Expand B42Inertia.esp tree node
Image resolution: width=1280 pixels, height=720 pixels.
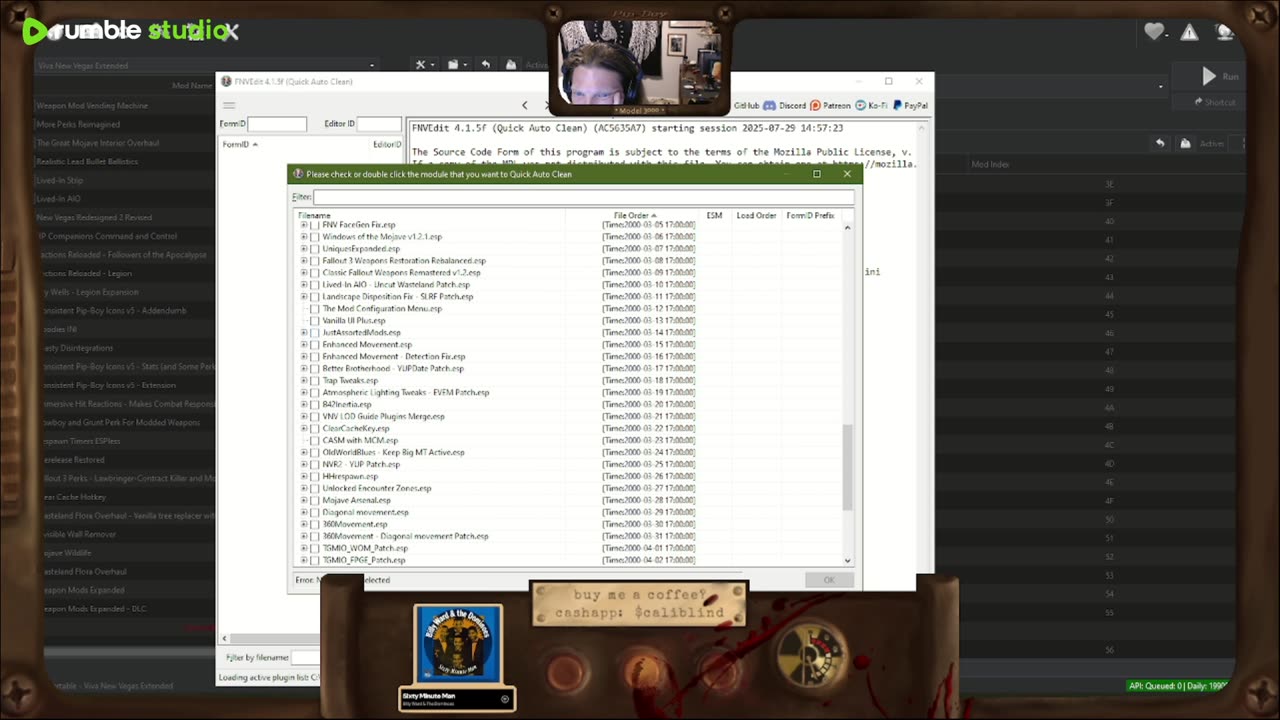tap(304, 405)
